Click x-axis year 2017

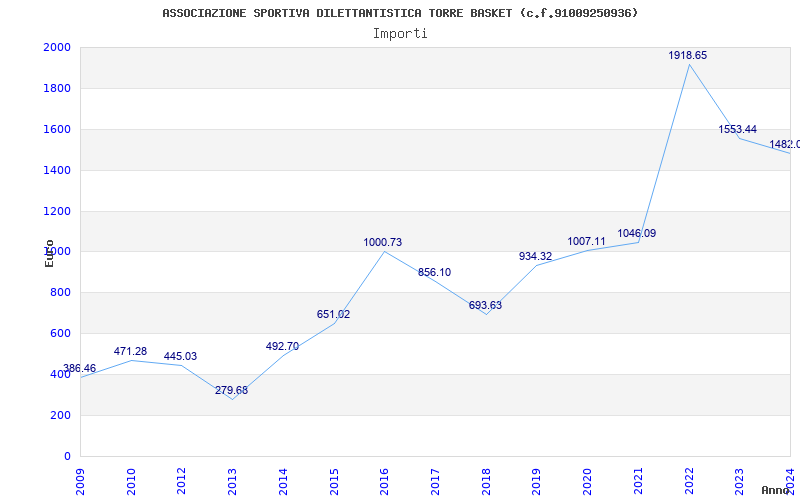tap(435, 482)
